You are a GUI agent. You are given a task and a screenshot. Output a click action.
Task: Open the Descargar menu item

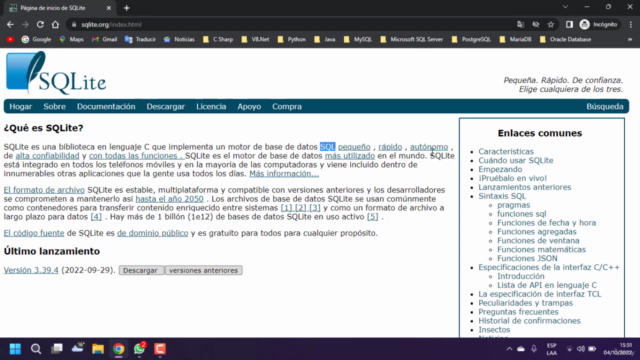[165, 107]
